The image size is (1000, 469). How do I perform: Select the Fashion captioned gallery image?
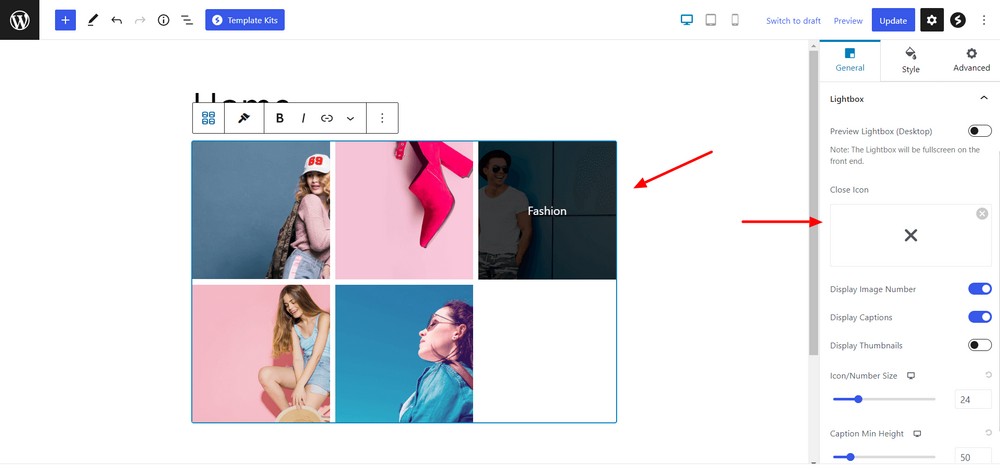[547, 210]
